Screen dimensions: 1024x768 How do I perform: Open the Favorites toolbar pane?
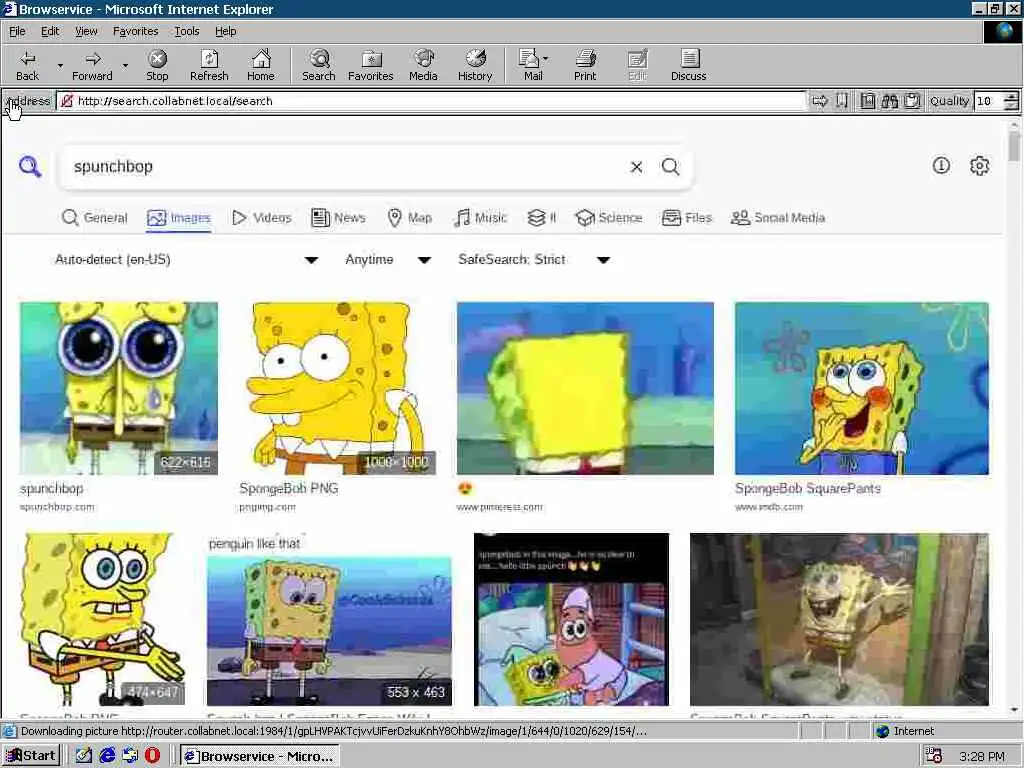371,66
